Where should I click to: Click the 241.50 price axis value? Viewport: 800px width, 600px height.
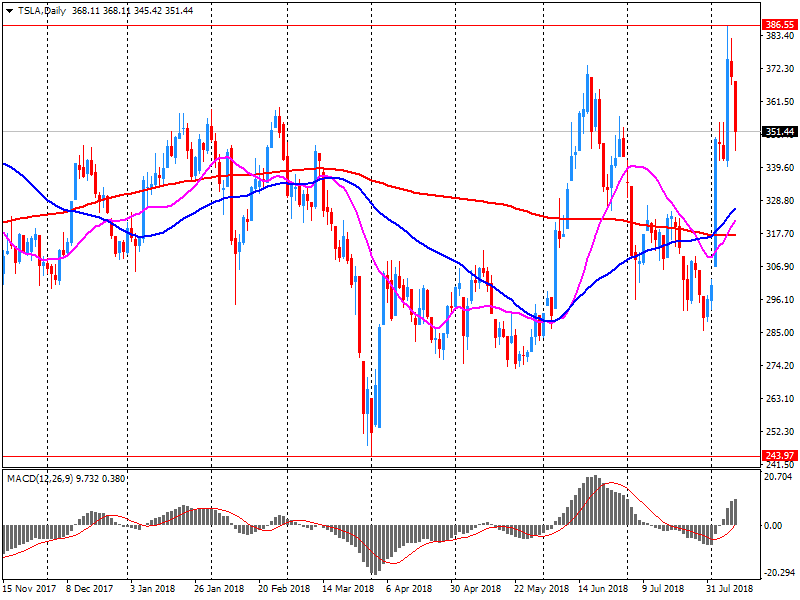tap(780, 464)
